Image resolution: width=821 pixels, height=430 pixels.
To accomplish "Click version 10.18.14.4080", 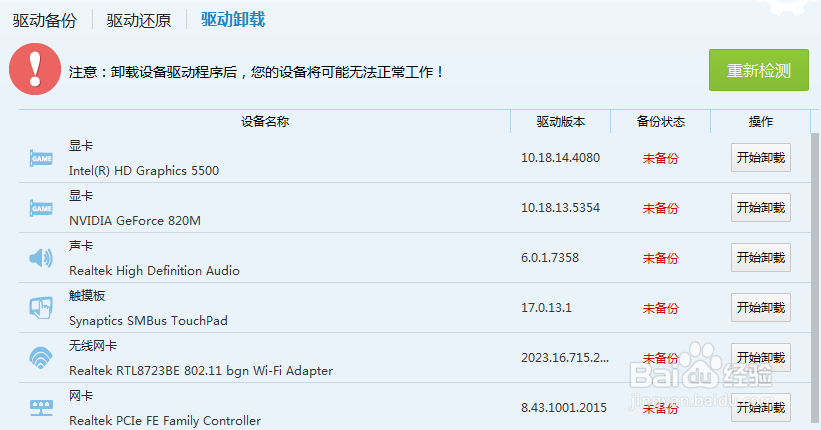I will tap(560, 158).
